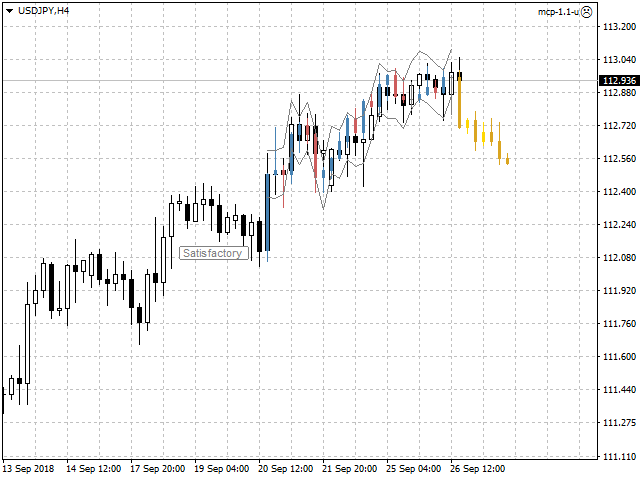Select the tall blue candle near 20 Sep
The image size is (640, 480).
[x=267, y=212]
